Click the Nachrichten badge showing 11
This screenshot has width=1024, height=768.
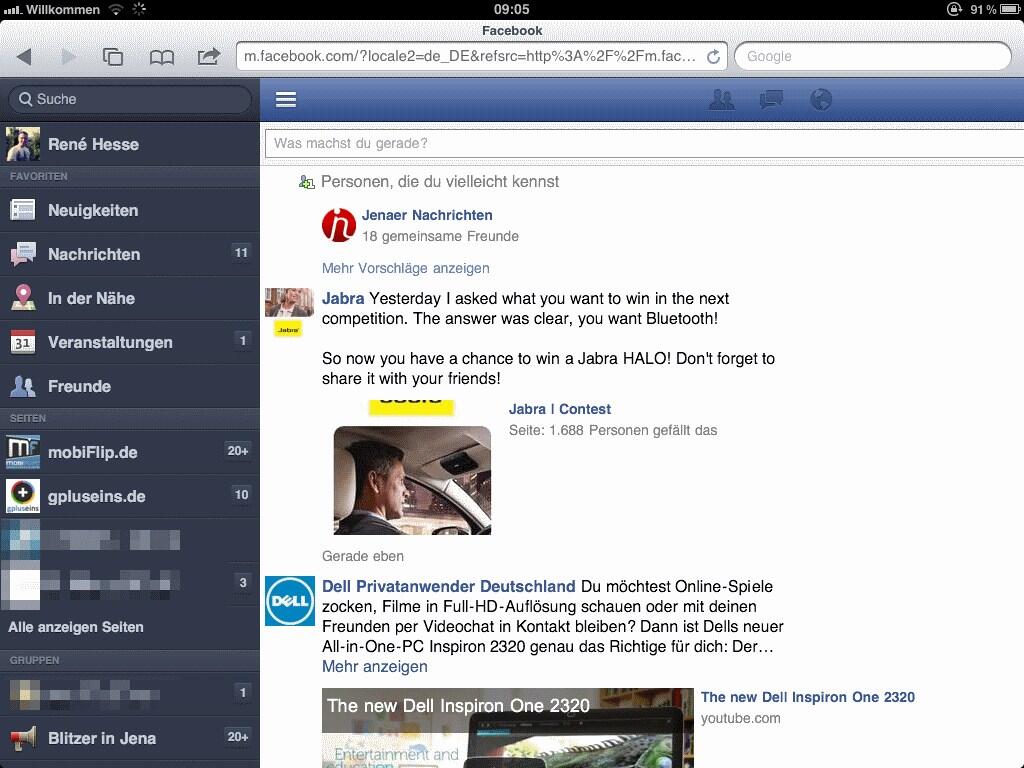click(241, 253)
